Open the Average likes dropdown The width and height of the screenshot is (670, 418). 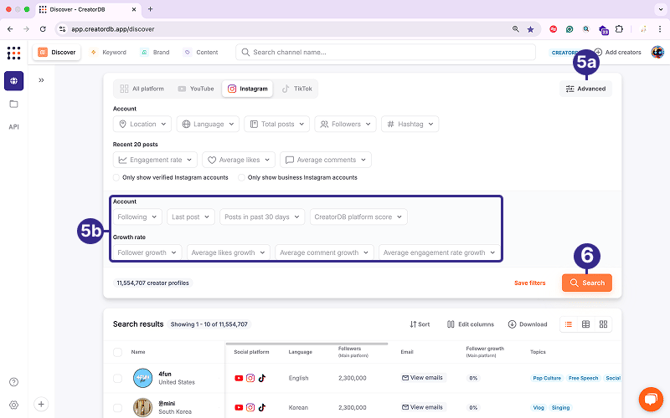pos(239,160)
